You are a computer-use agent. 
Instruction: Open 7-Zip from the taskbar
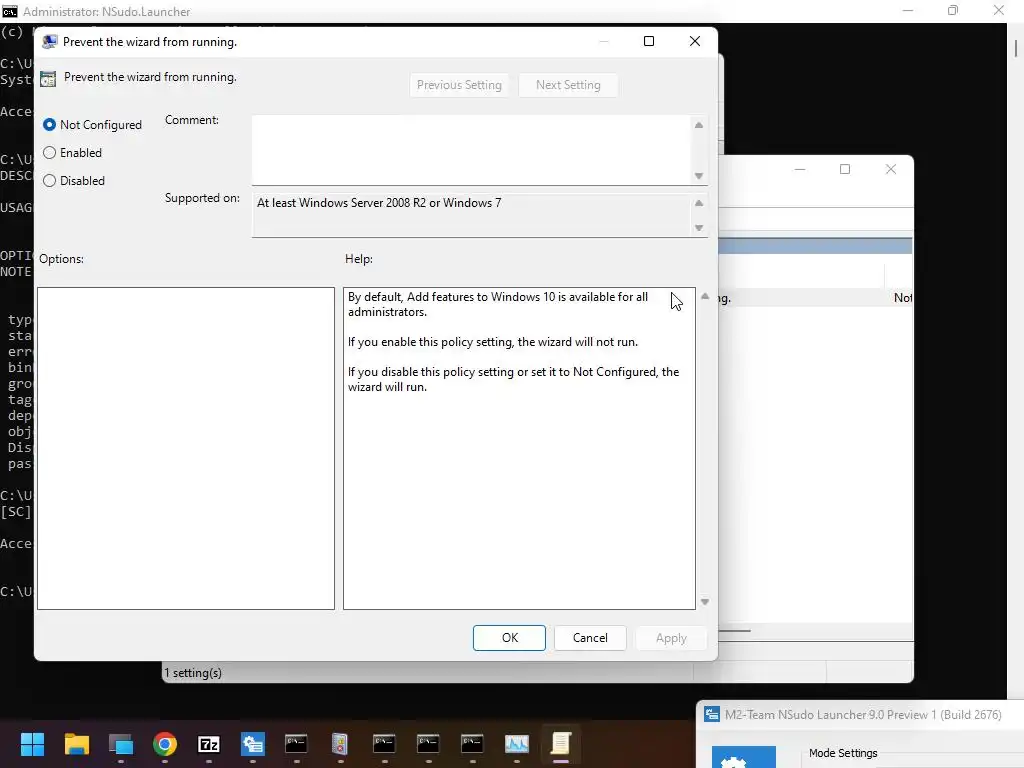click(209, 744)
